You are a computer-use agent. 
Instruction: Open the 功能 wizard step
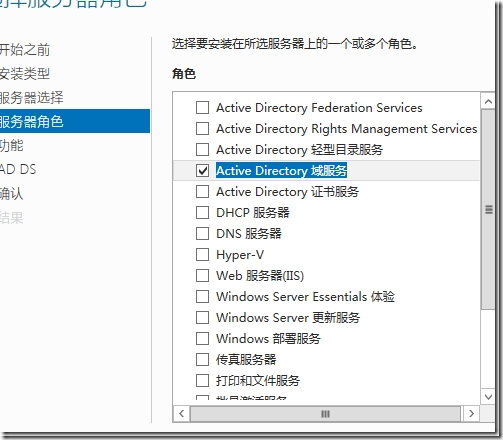(x=11, y=146)
